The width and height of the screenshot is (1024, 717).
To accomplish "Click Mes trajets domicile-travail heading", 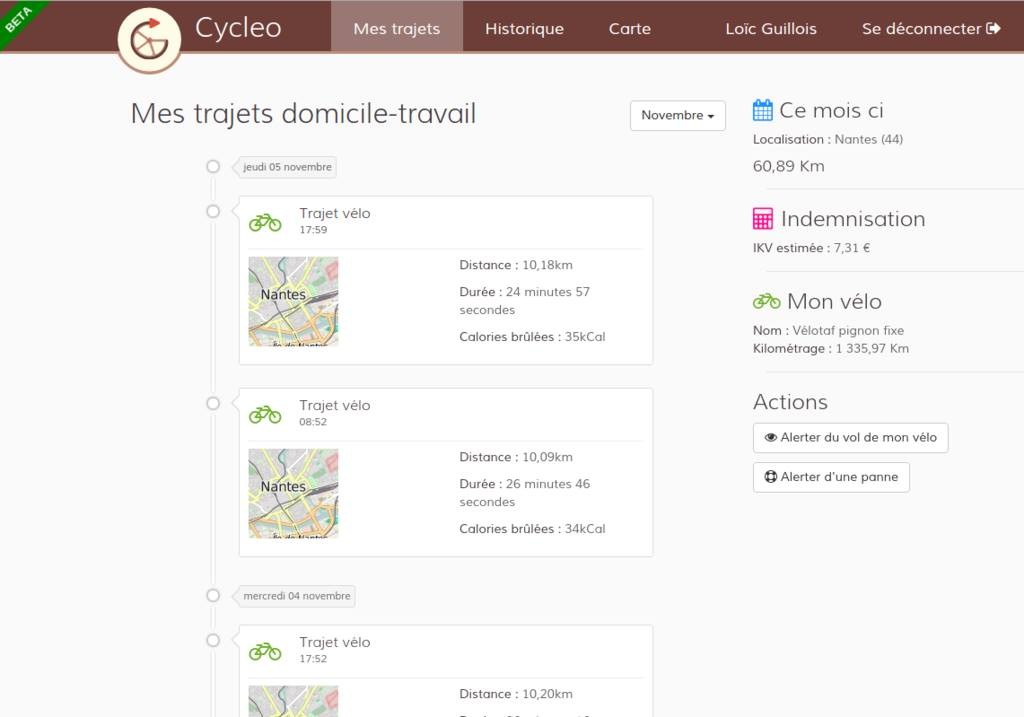I will point(303,114).
